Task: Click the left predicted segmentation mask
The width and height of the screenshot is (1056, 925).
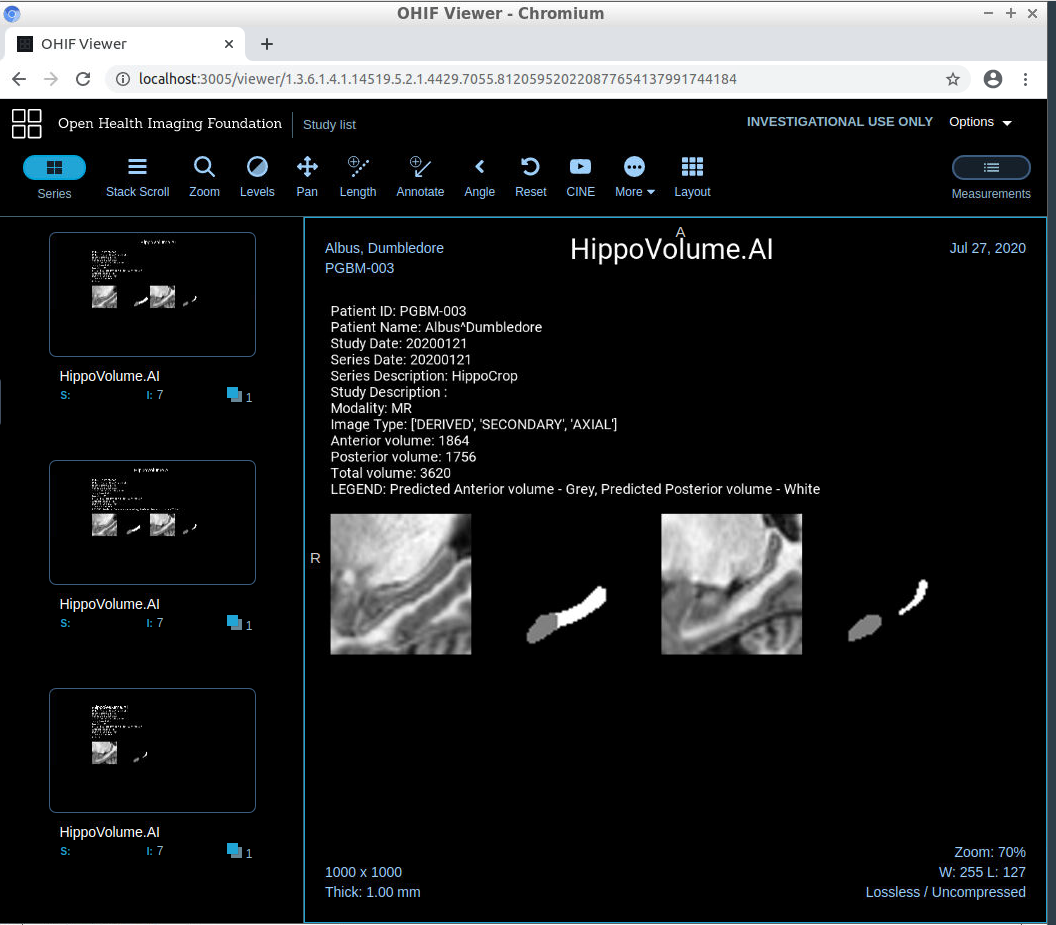Action: click(x=566, y=614)
